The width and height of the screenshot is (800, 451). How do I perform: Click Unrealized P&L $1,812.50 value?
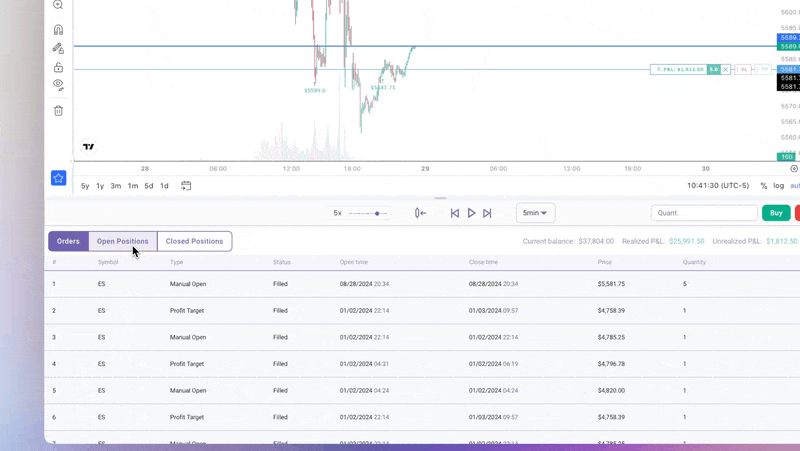click(x=782, y=241)
